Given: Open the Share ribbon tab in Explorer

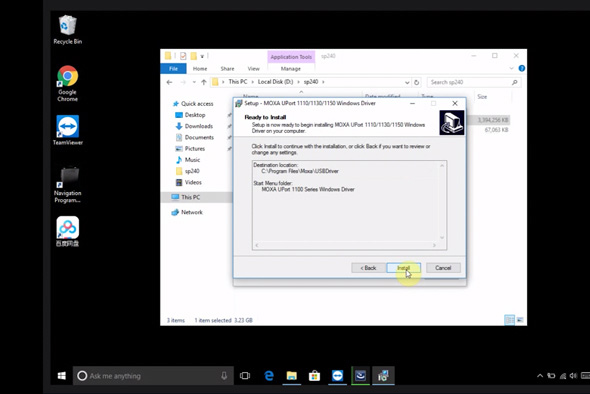Looking at the screenshot, I should coord(227,68).
